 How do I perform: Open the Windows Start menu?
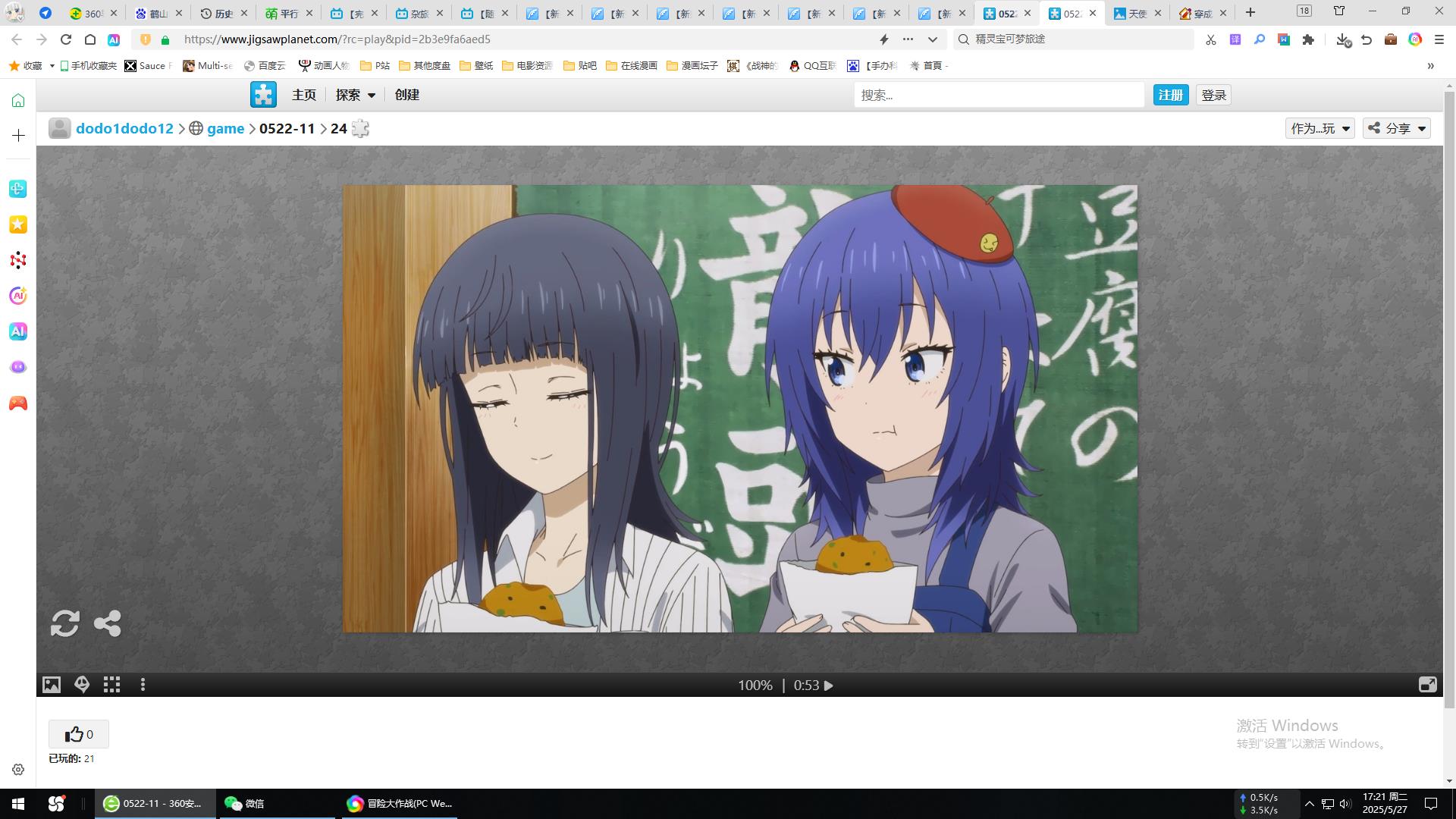tap(18, 804)
